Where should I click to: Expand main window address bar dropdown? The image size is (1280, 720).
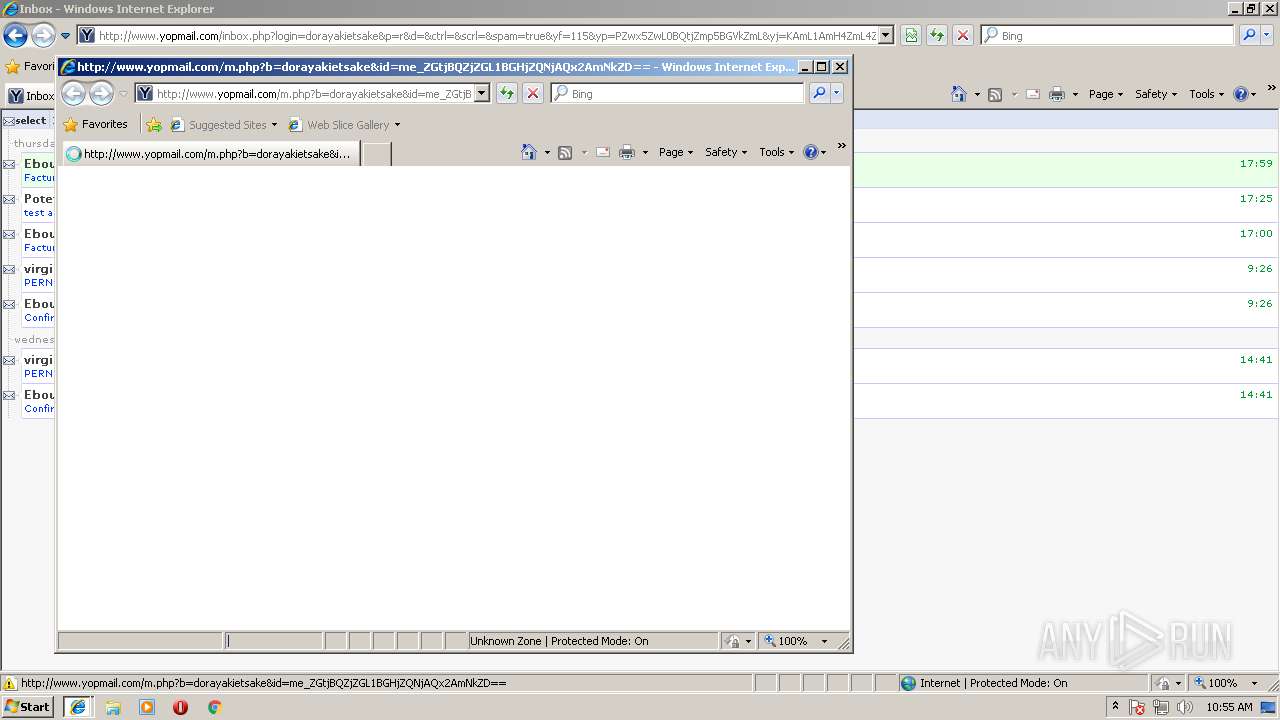pos(885,35)
